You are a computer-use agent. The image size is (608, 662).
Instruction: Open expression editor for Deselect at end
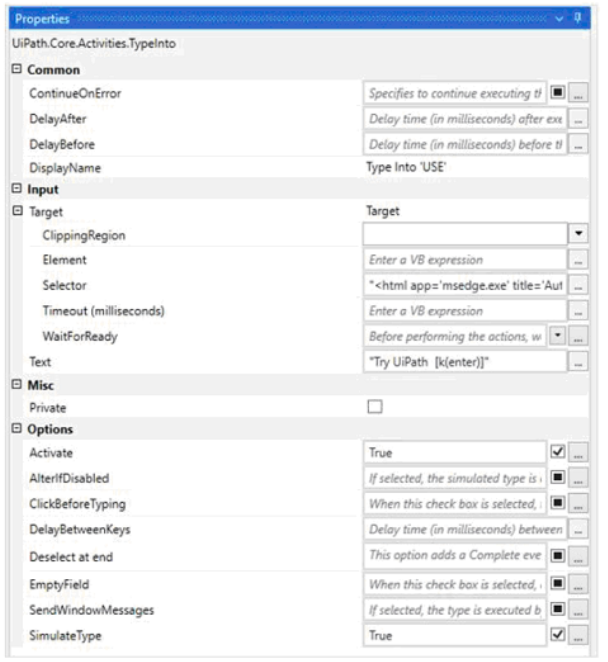click(x=578, y=556)
